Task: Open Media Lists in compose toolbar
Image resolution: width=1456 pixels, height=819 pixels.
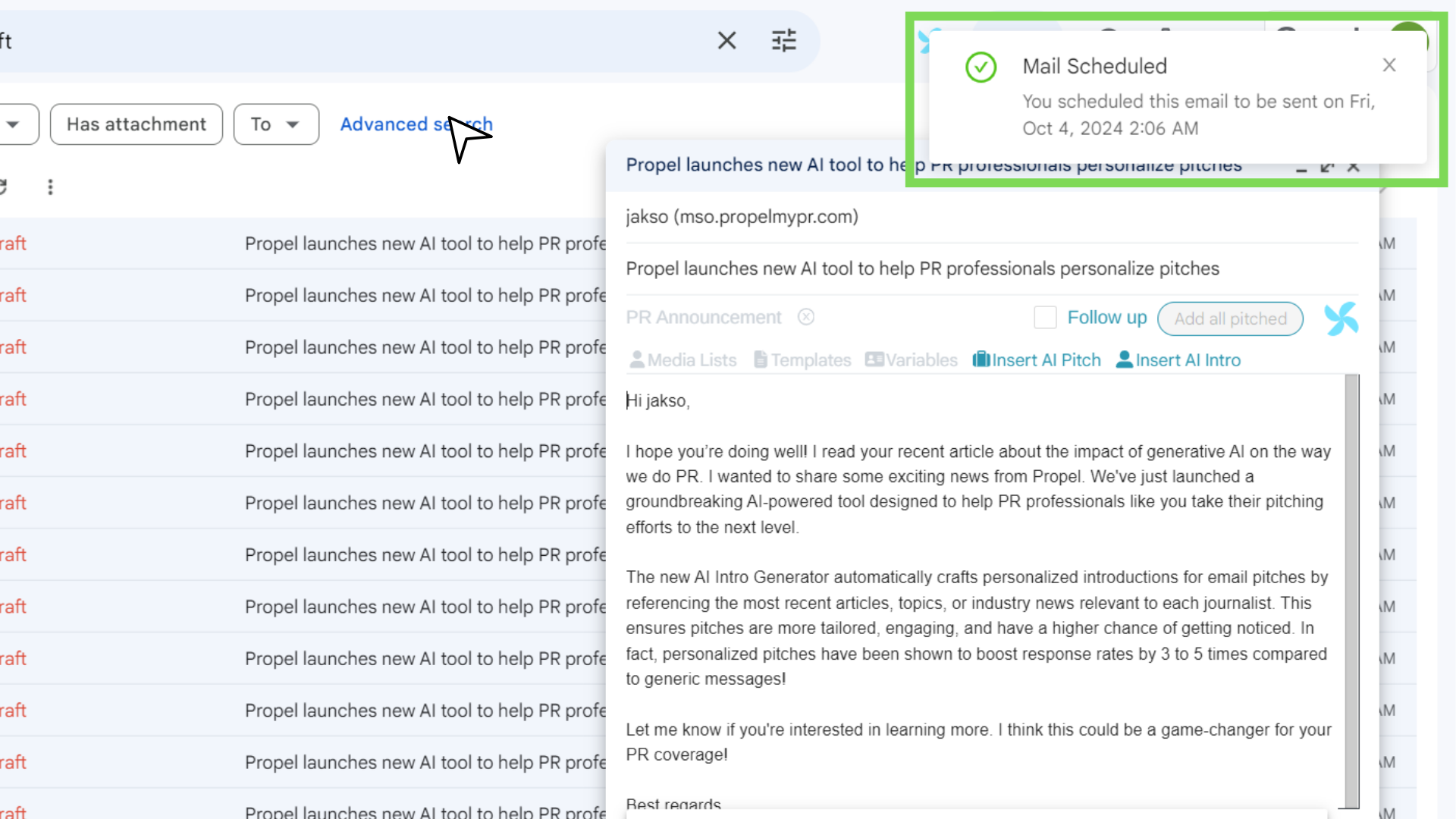Action: (683, 360)
